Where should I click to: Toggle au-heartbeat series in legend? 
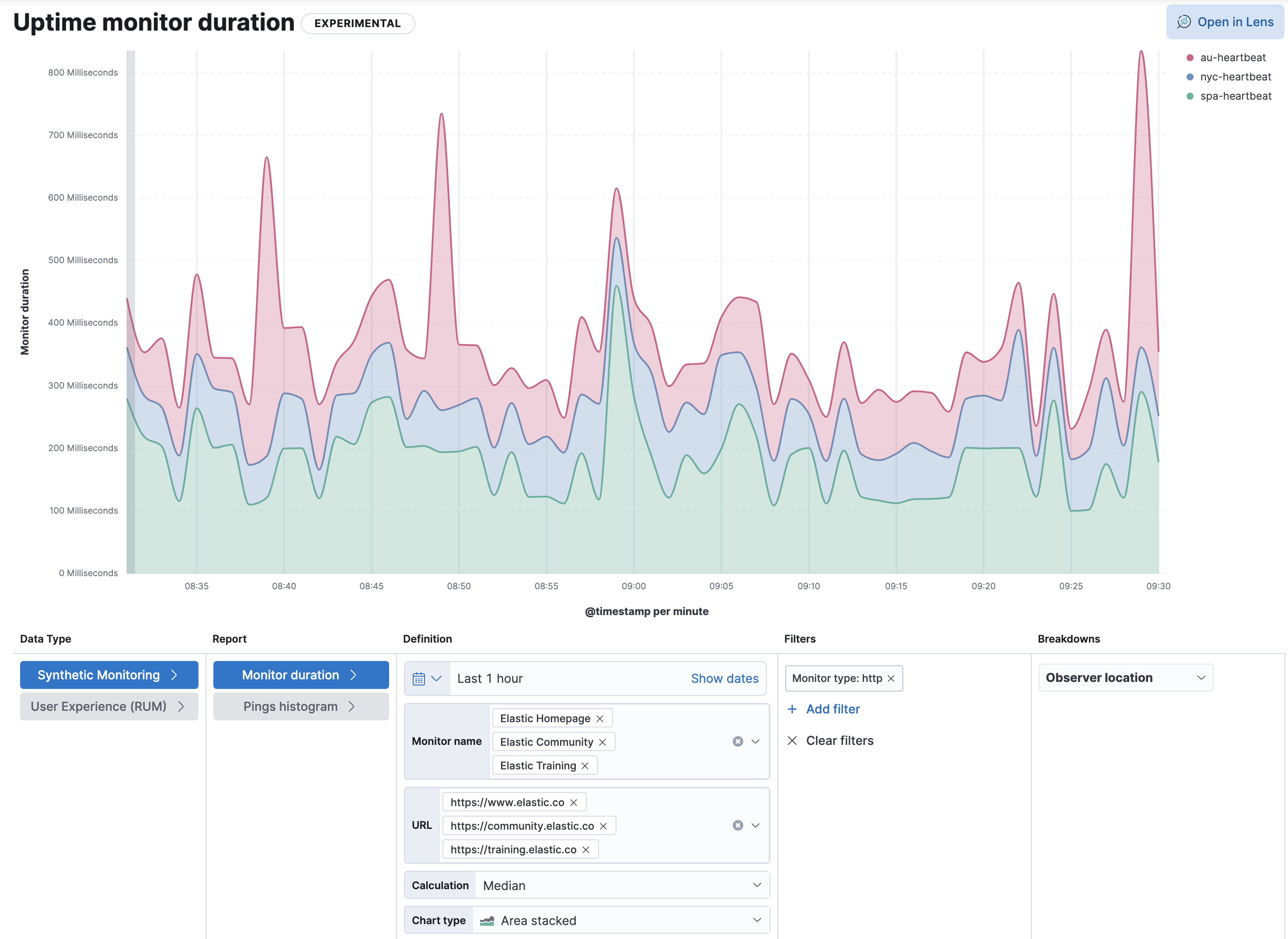click(1232, 57)
